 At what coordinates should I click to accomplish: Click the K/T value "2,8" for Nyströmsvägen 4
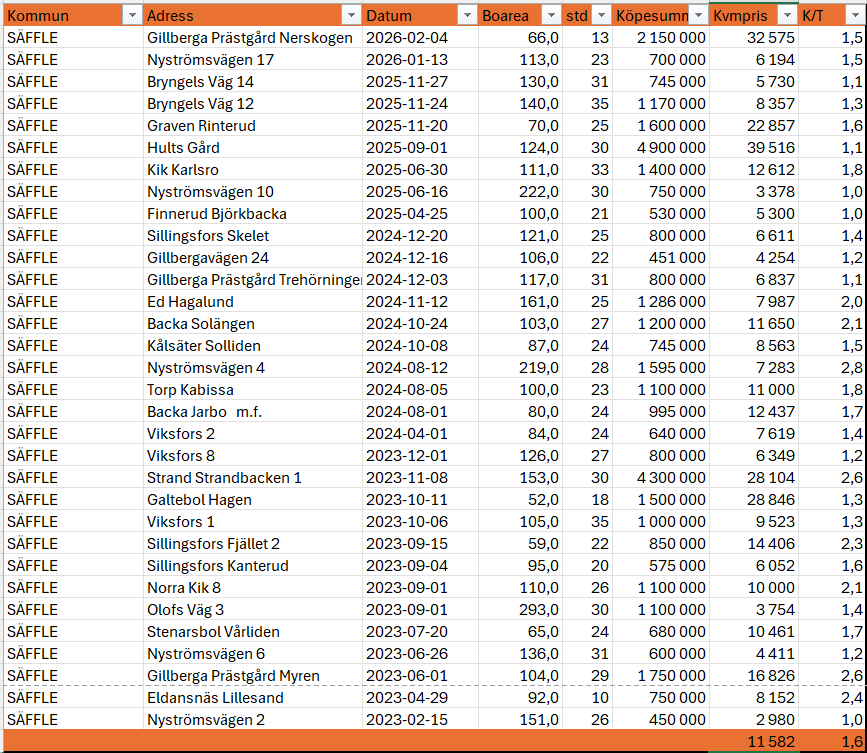click(833, 368)
